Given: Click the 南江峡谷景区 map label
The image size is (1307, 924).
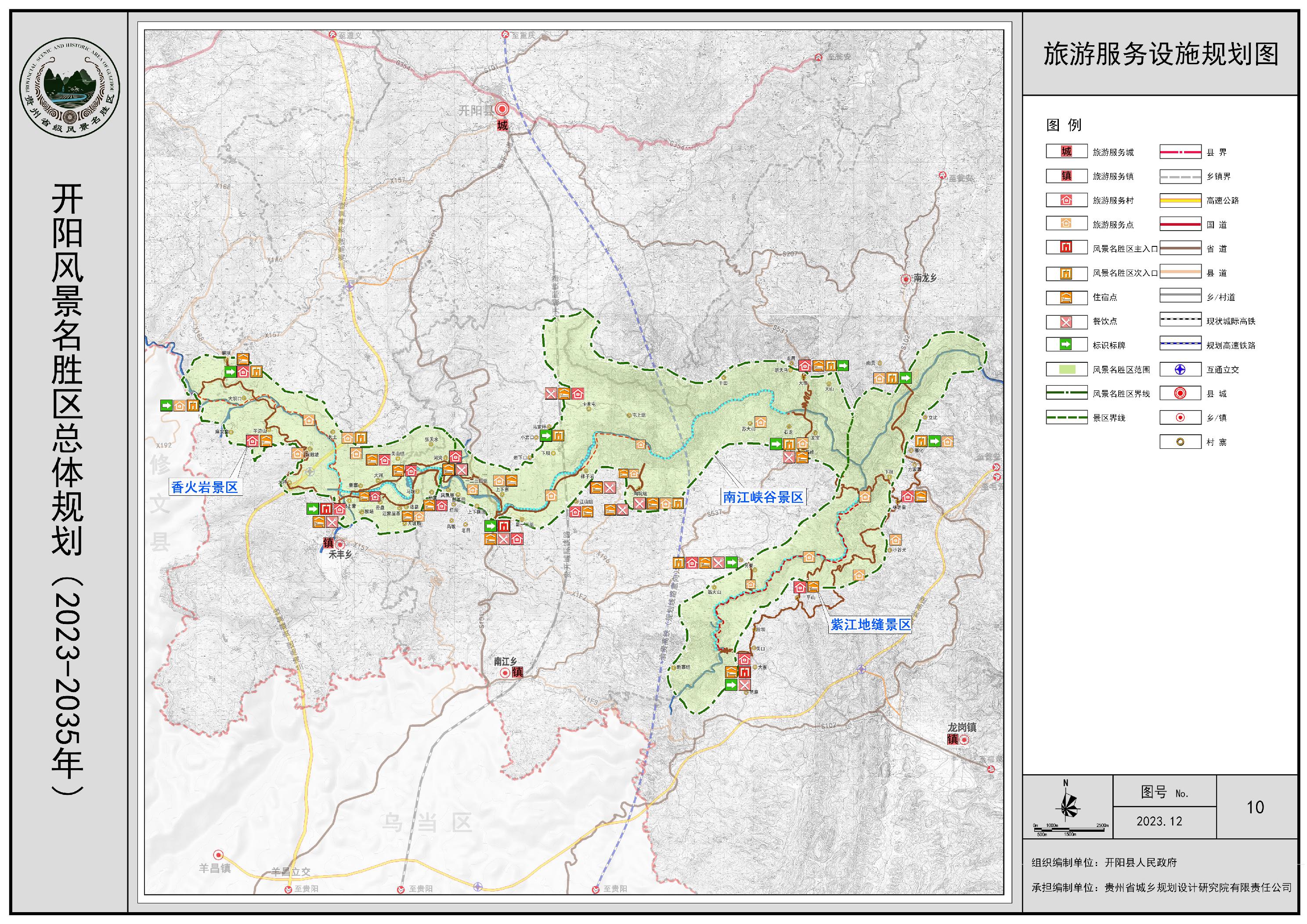Looking at the screenshot, I should [x=763, y=498].
